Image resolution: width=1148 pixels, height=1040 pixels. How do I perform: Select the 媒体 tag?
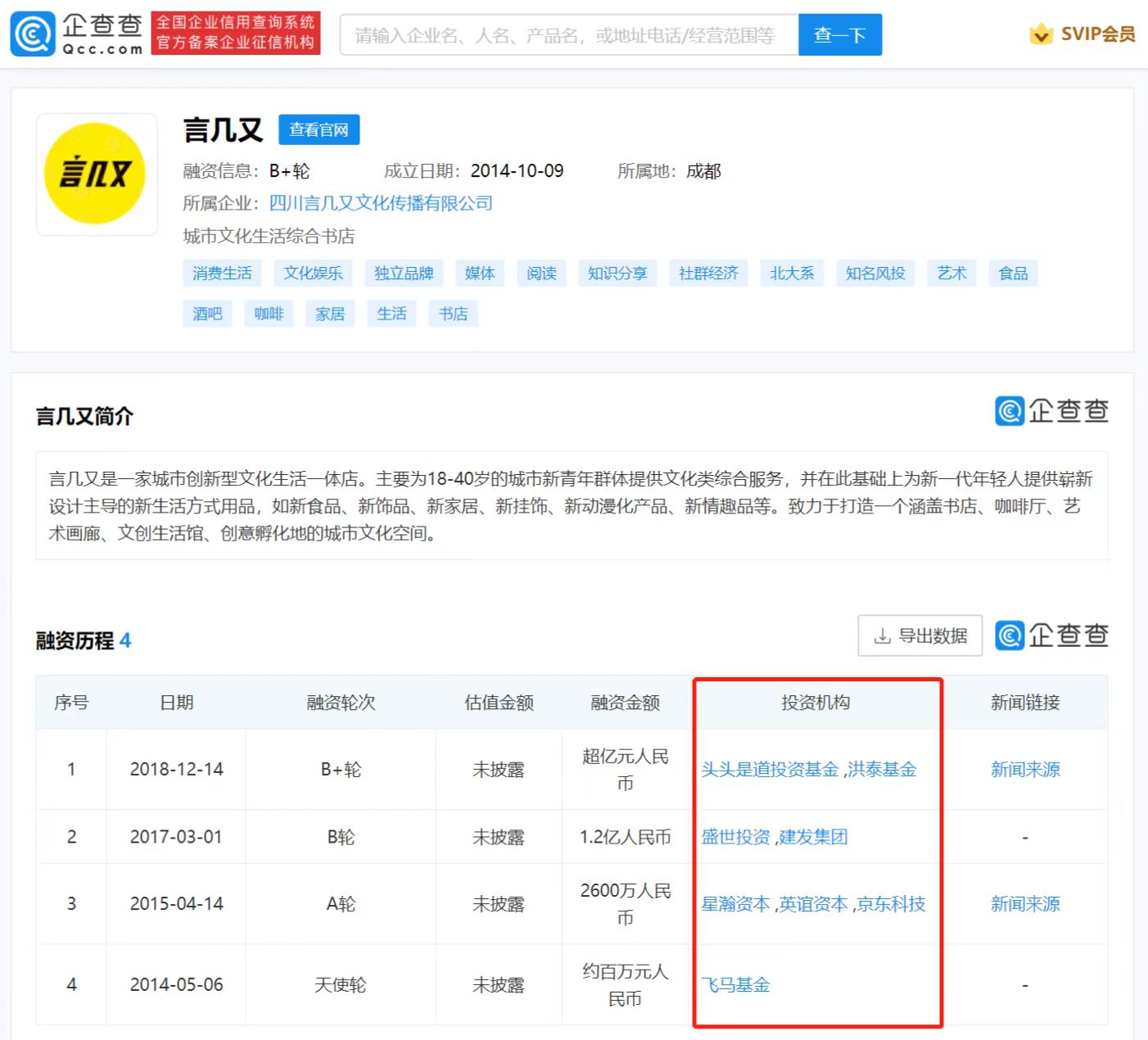tap(480, 274)
